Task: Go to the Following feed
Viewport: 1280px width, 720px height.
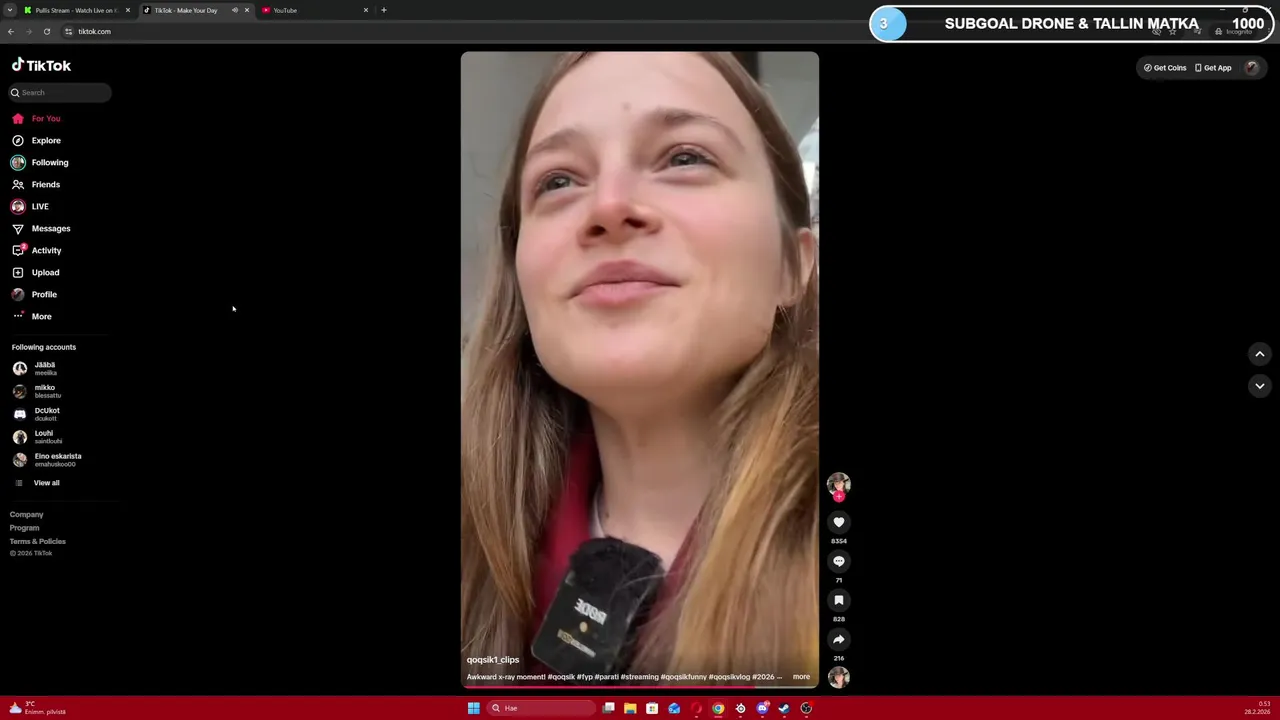Action: click(40, 162)
